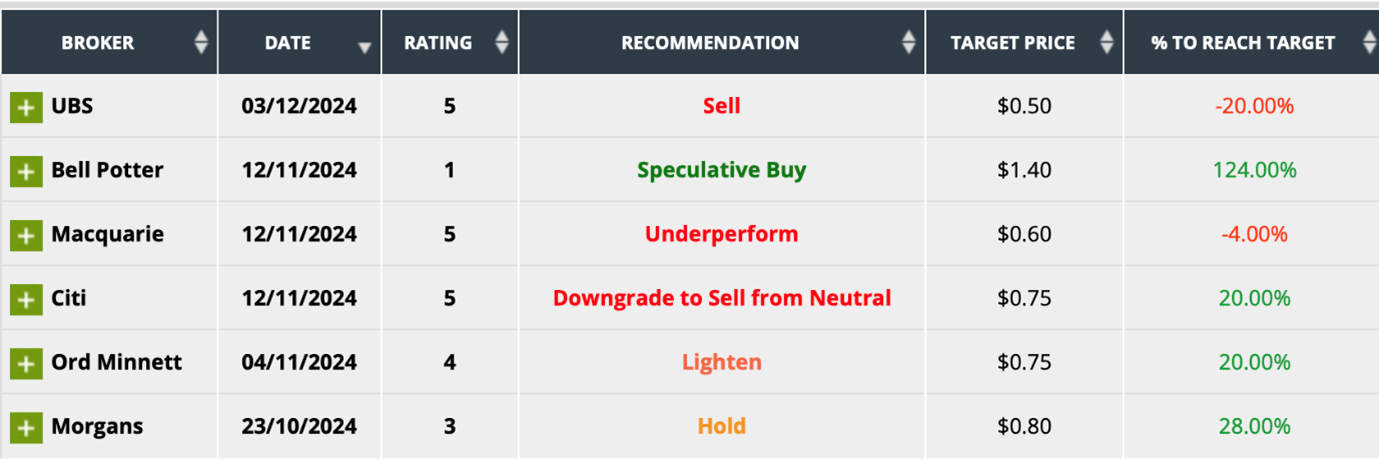
Task: Select the TARGET PRICE header text
Action: click(1013, 43)
